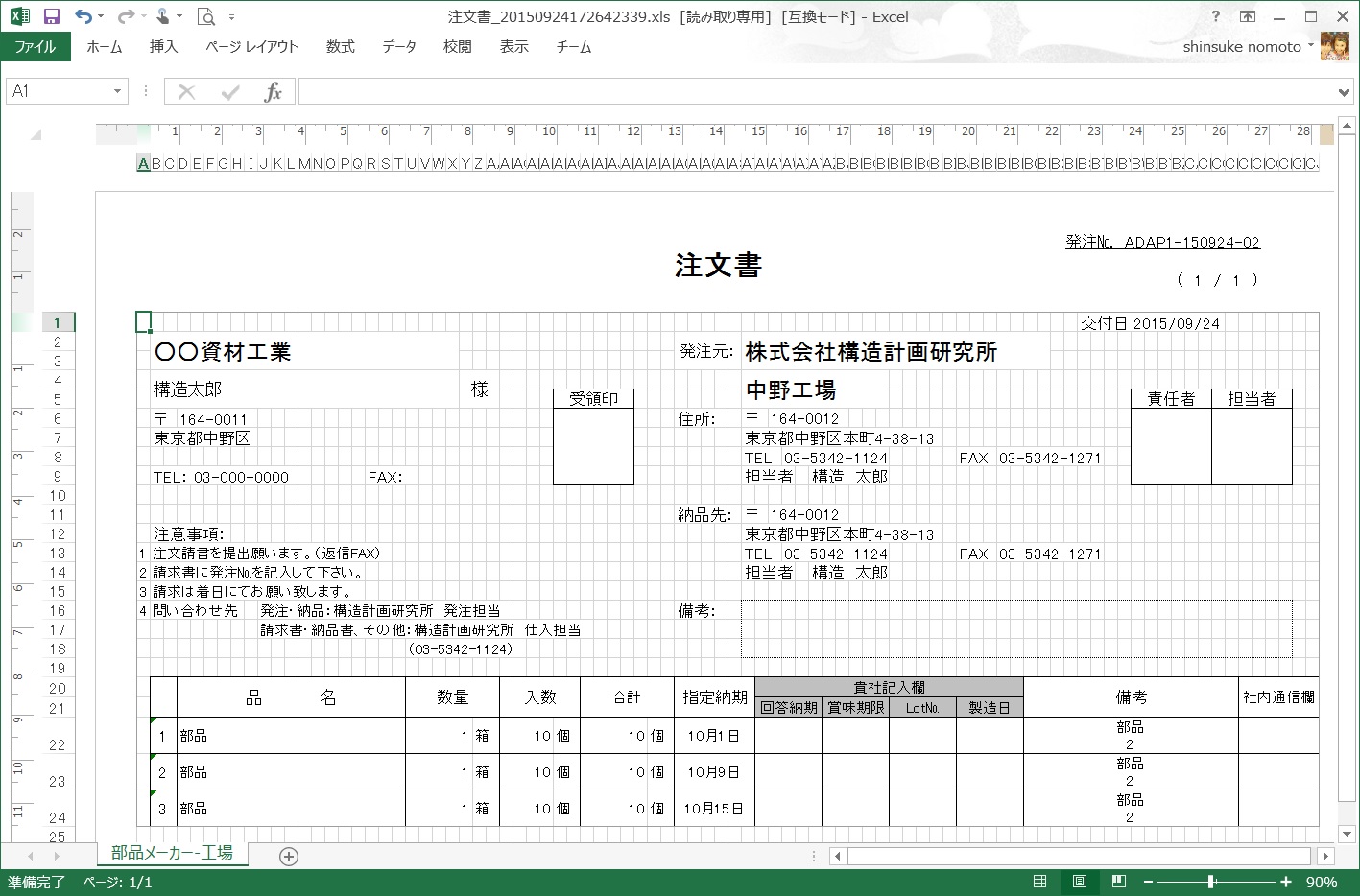Click the 貴社記入欄 header cell
This screenshot has width=1360, height=896.
coord(889,687)
